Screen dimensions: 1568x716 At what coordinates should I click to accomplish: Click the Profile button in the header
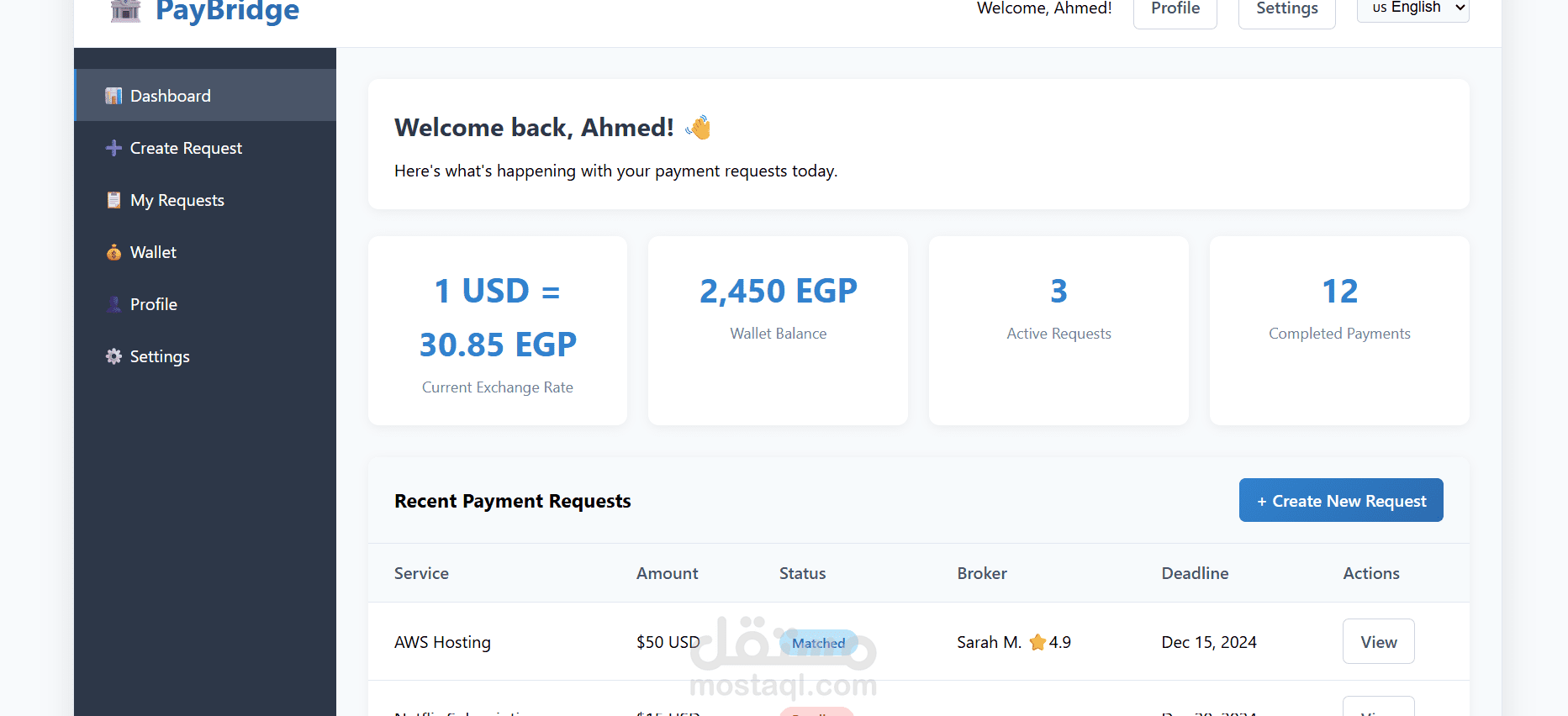(x=1175, y=10)
